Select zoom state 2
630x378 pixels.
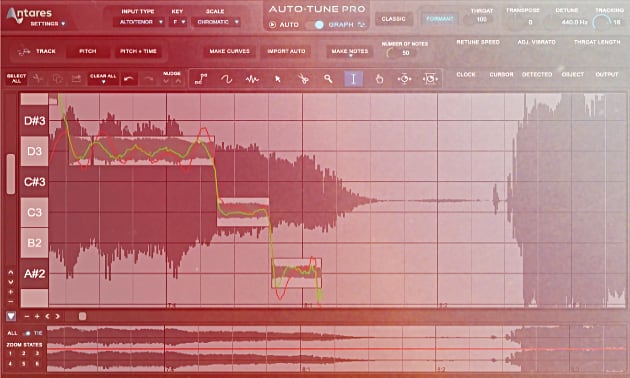click(x=24, y=353)
